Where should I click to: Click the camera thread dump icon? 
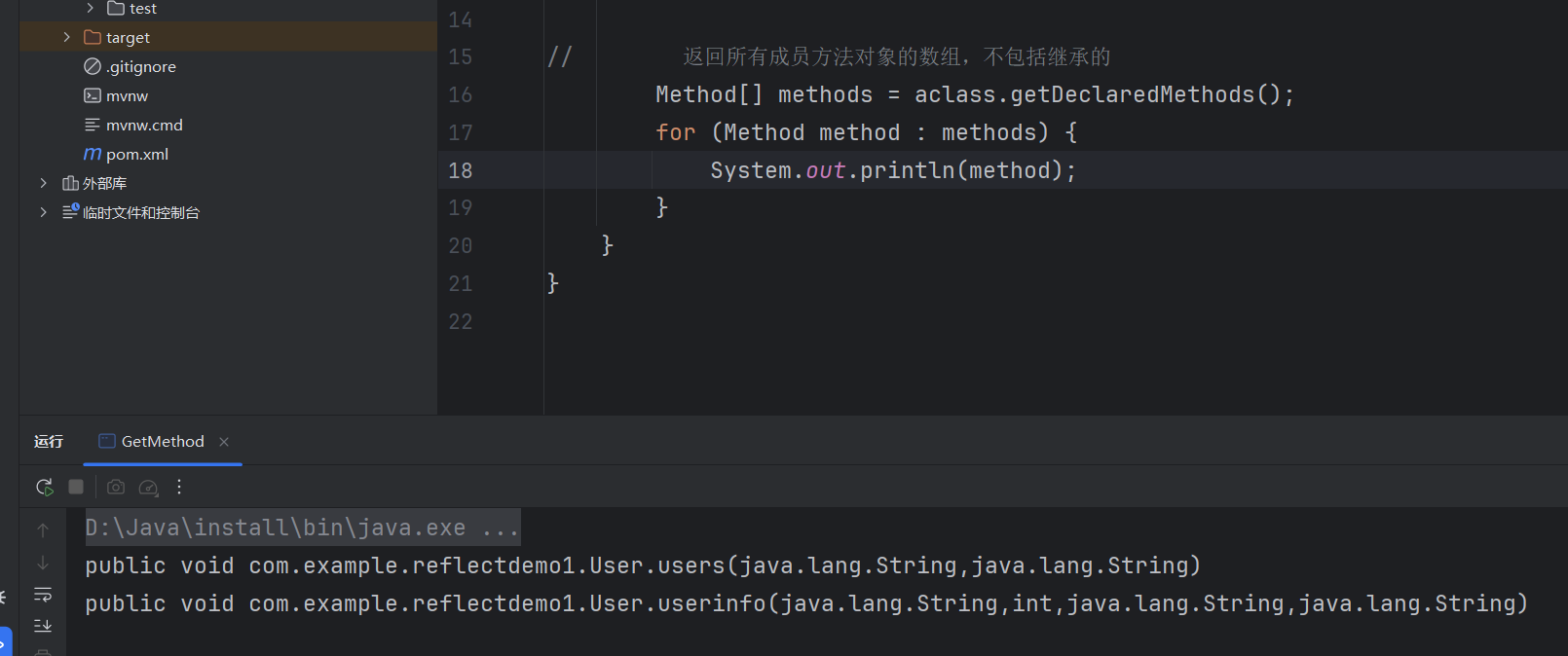[x=116, y=487]
